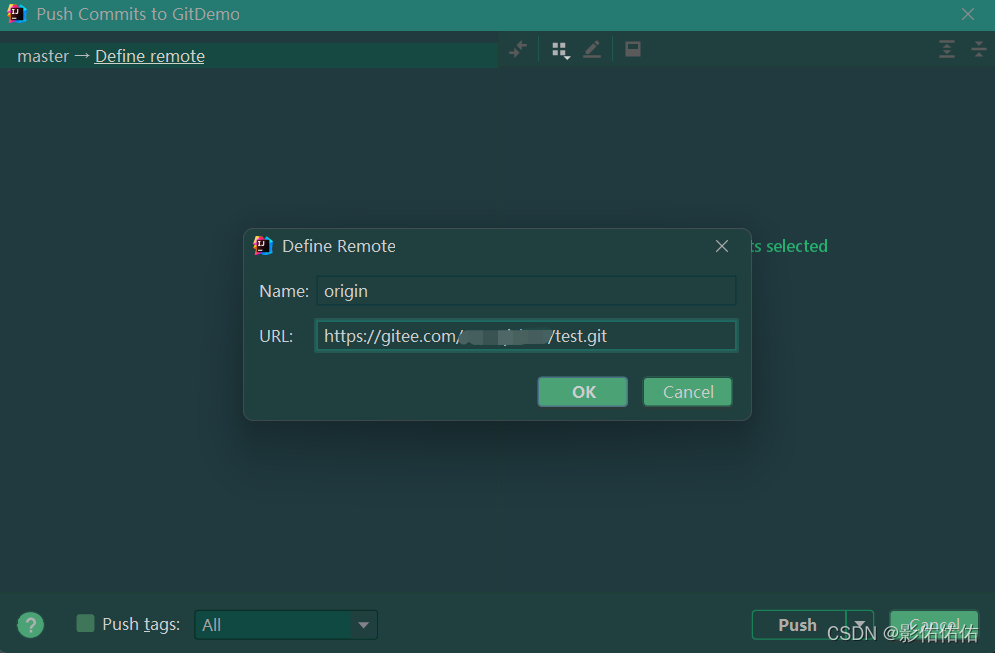The width and height of the screenshot is (995, 653).
Task: Focus the URL input field
Action: pos(526,336)
